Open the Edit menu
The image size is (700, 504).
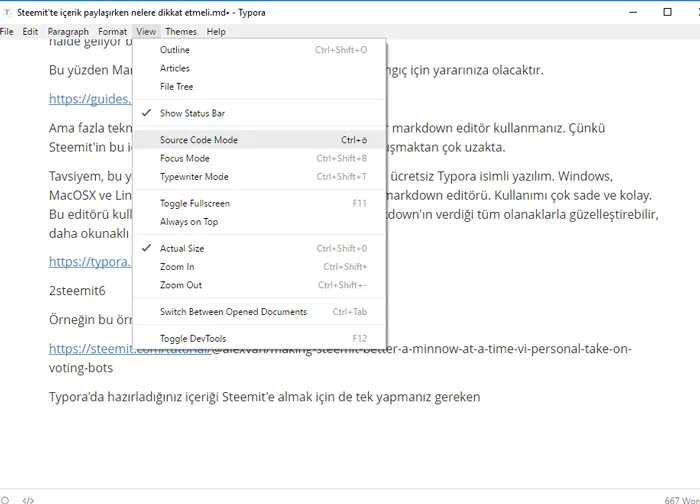point(30,32)
